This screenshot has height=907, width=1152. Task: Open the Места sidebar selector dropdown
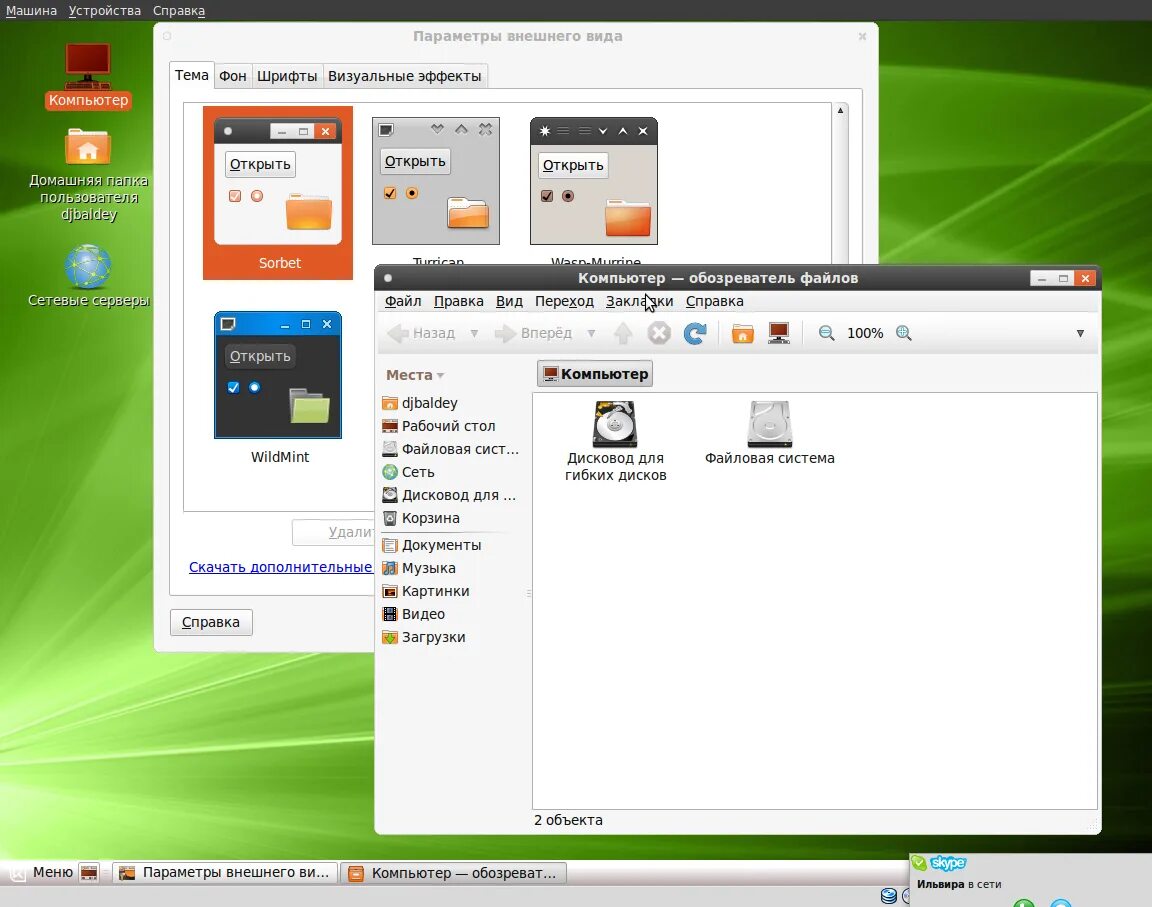[415, 375]
